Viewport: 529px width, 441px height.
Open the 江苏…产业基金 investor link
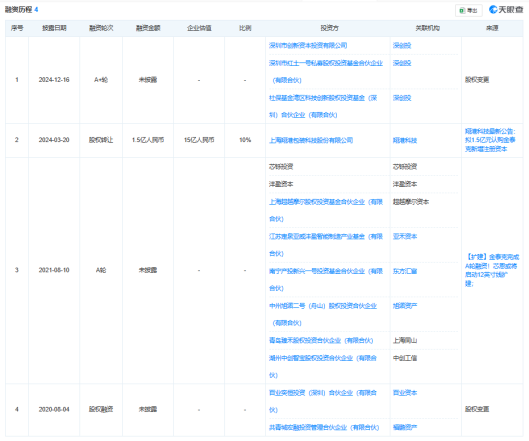[326, 245]
